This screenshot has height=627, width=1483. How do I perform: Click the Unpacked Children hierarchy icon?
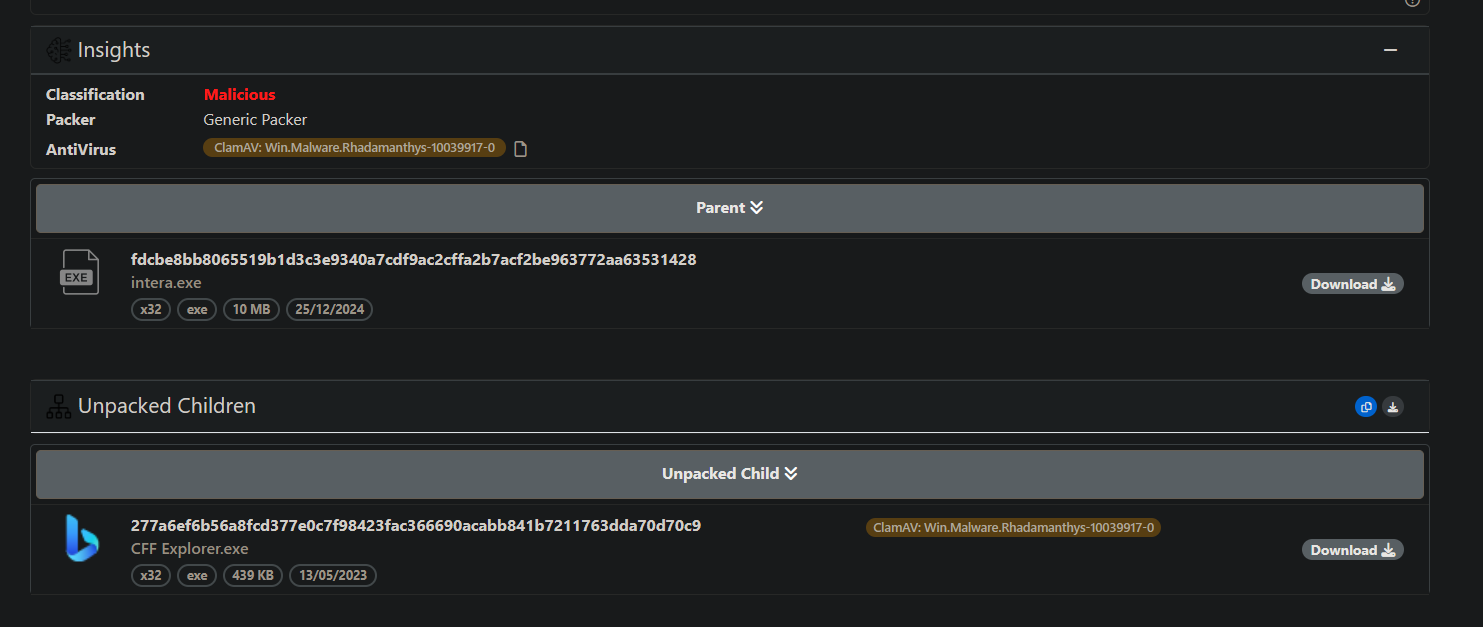[x=59, y=407]
